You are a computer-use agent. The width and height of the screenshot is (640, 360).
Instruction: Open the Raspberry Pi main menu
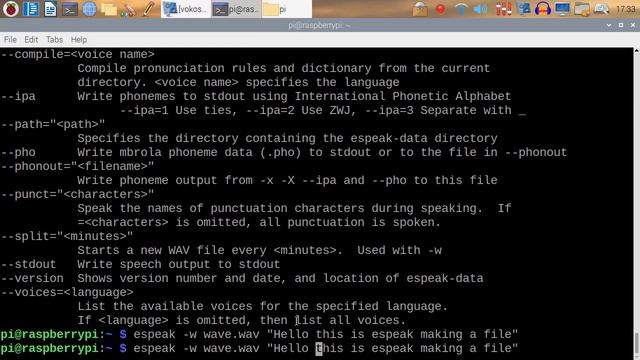click(11, 9)
